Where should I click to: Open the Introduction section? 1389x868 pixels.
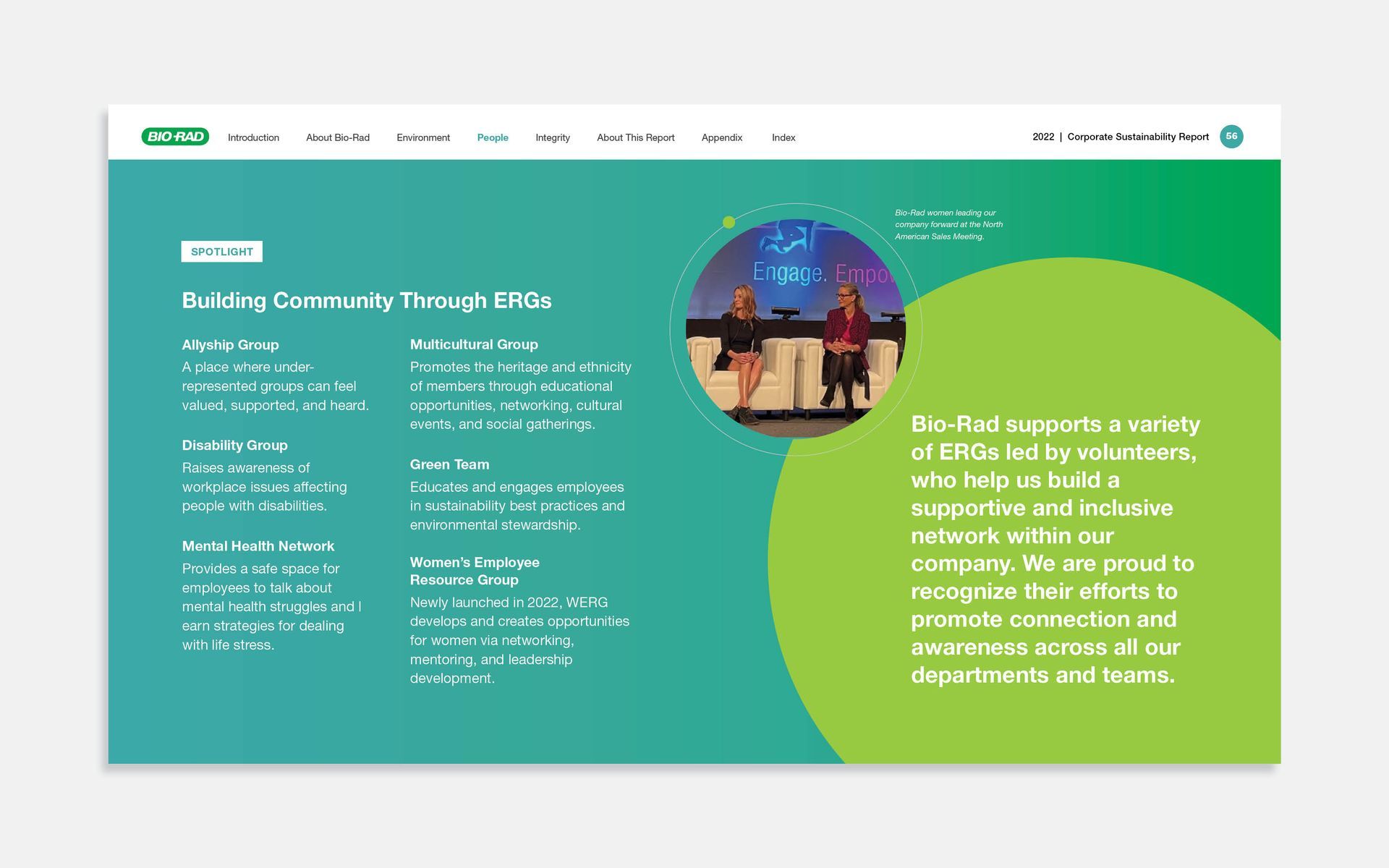point(253,137)
